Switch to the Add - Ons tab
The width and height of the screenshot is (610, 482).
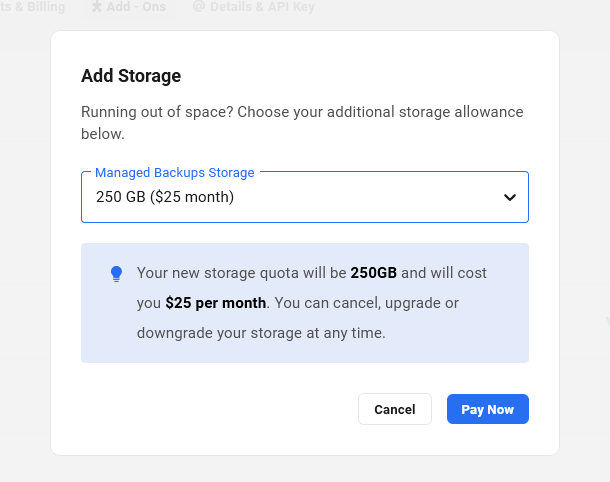coord(129,7)
